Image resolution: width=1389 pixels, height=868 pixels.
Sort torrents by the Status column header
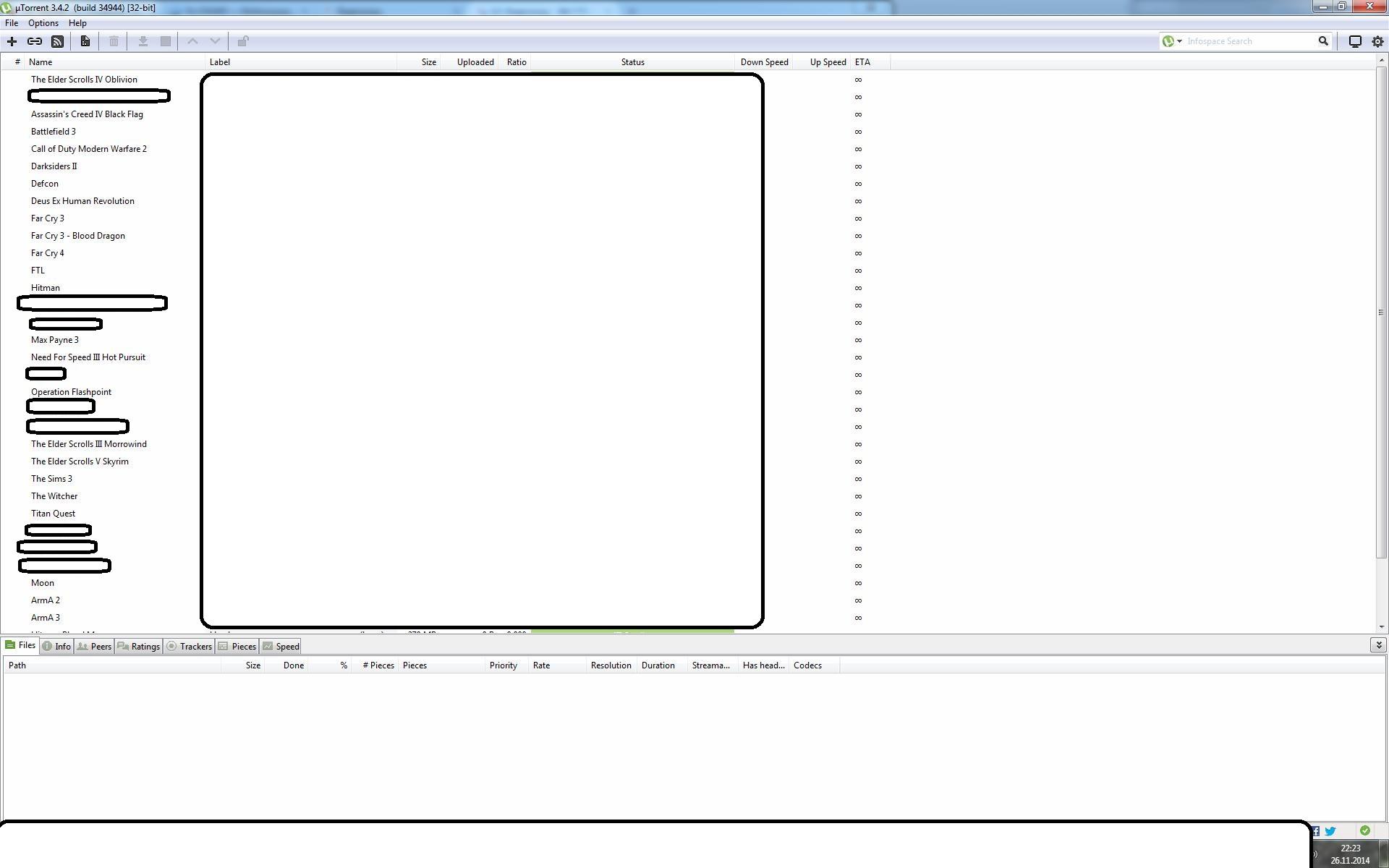click(632, 62)
